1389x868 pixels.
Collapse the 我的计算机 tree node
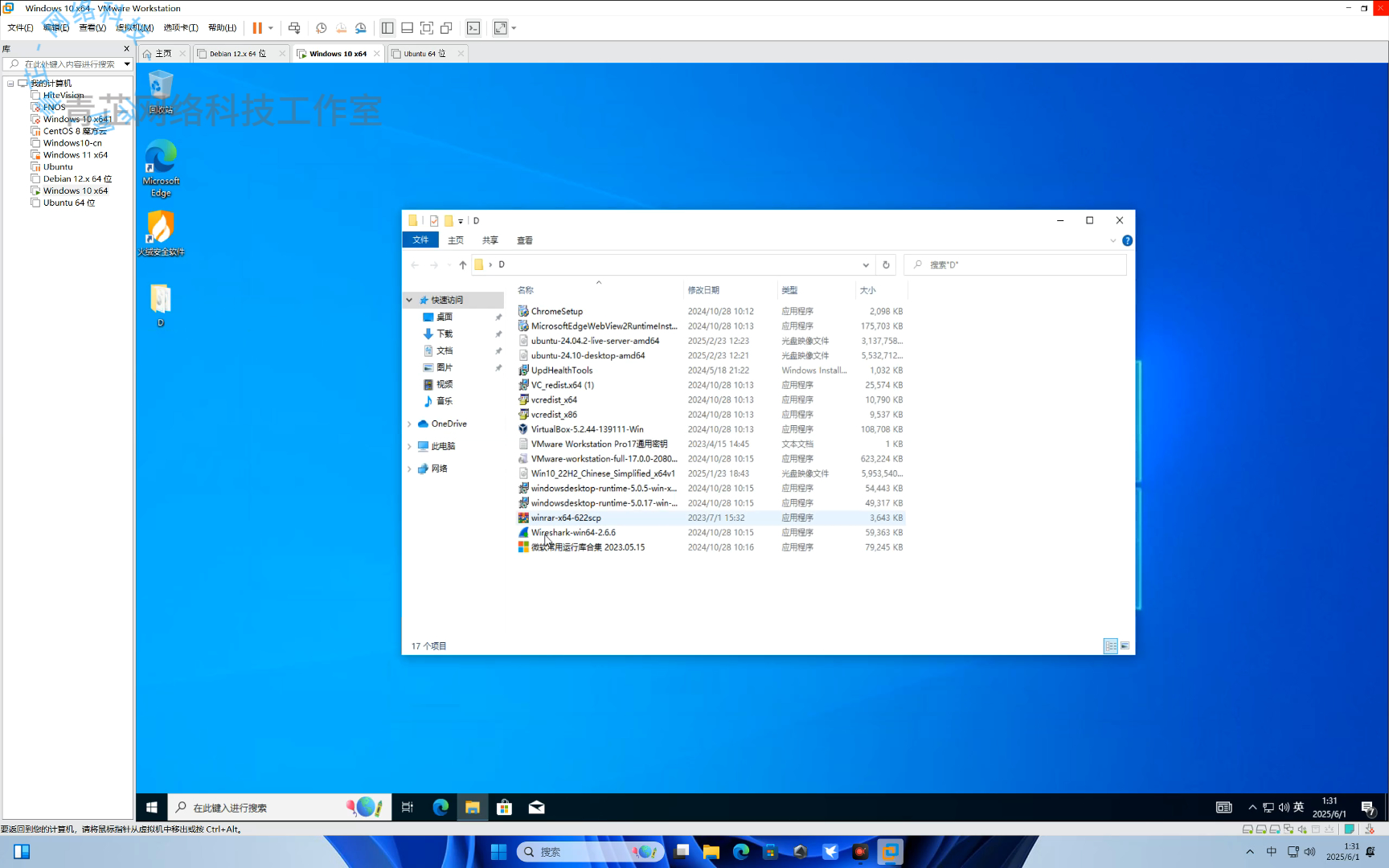(x=10, y=84)
